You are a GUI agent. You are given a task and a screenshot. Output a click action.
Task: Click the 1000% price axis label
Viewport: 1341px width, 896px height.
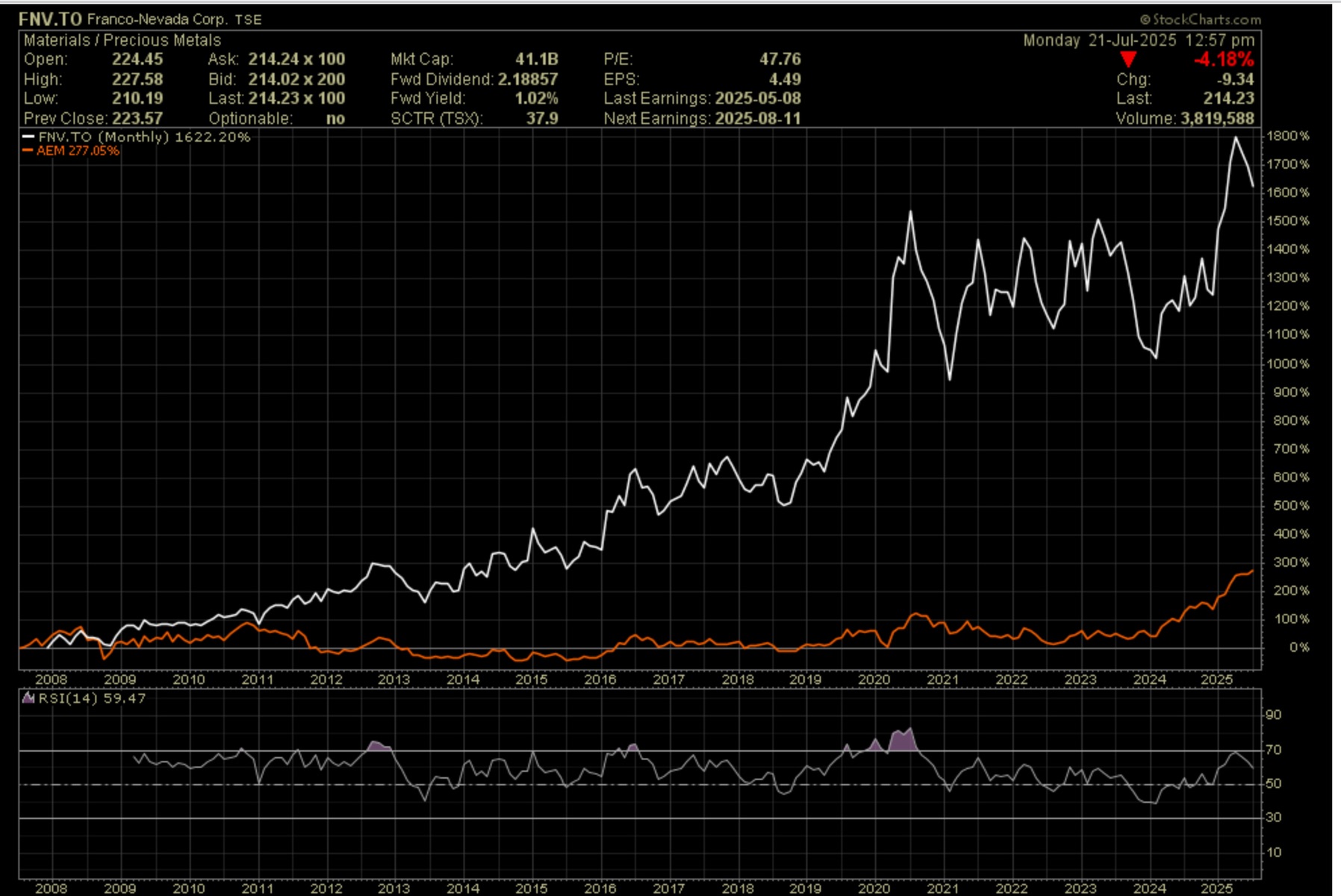point(1289,364)
